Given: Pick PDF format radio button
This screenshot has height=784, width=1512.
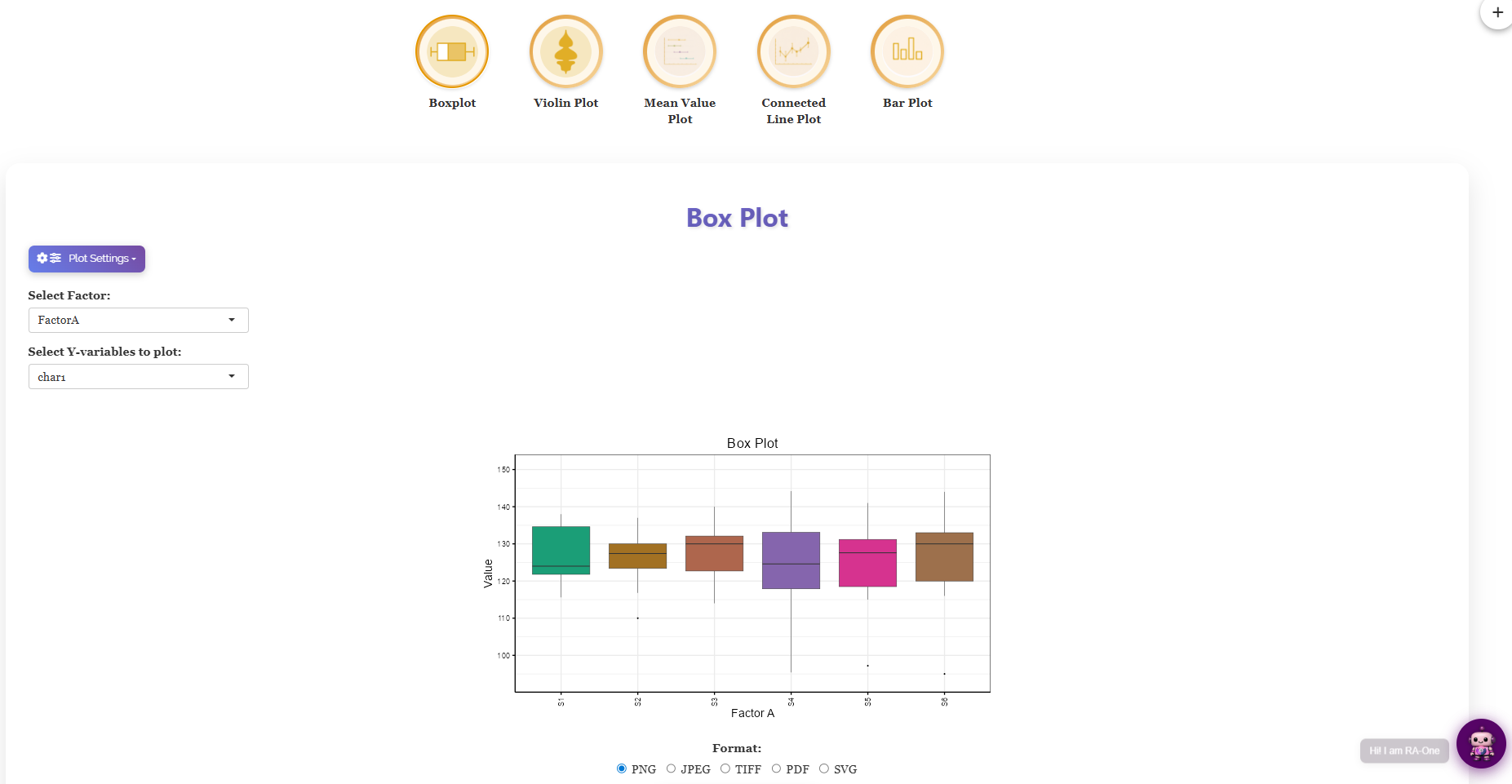Looking at the screenshot, I should tap(776, 768).
